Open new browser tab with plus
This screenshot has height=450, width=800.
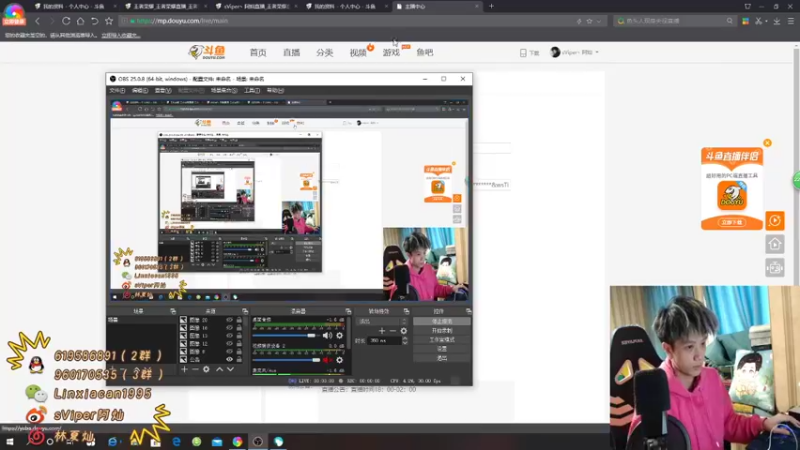(491, 6)
